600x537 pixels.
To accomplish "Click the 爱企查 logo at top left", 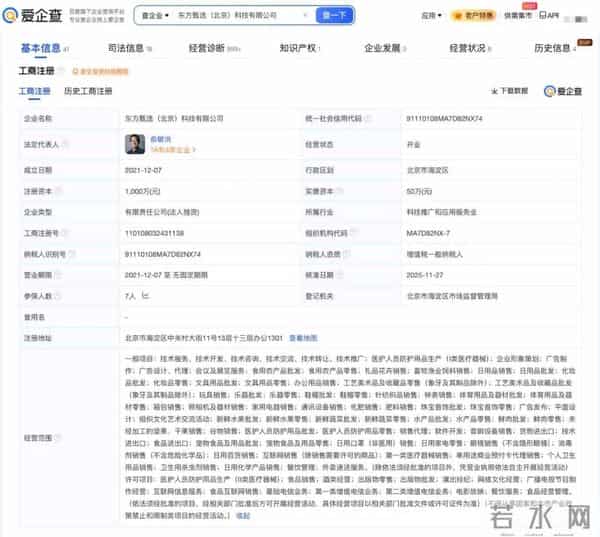I will click(x=32, y=15).
